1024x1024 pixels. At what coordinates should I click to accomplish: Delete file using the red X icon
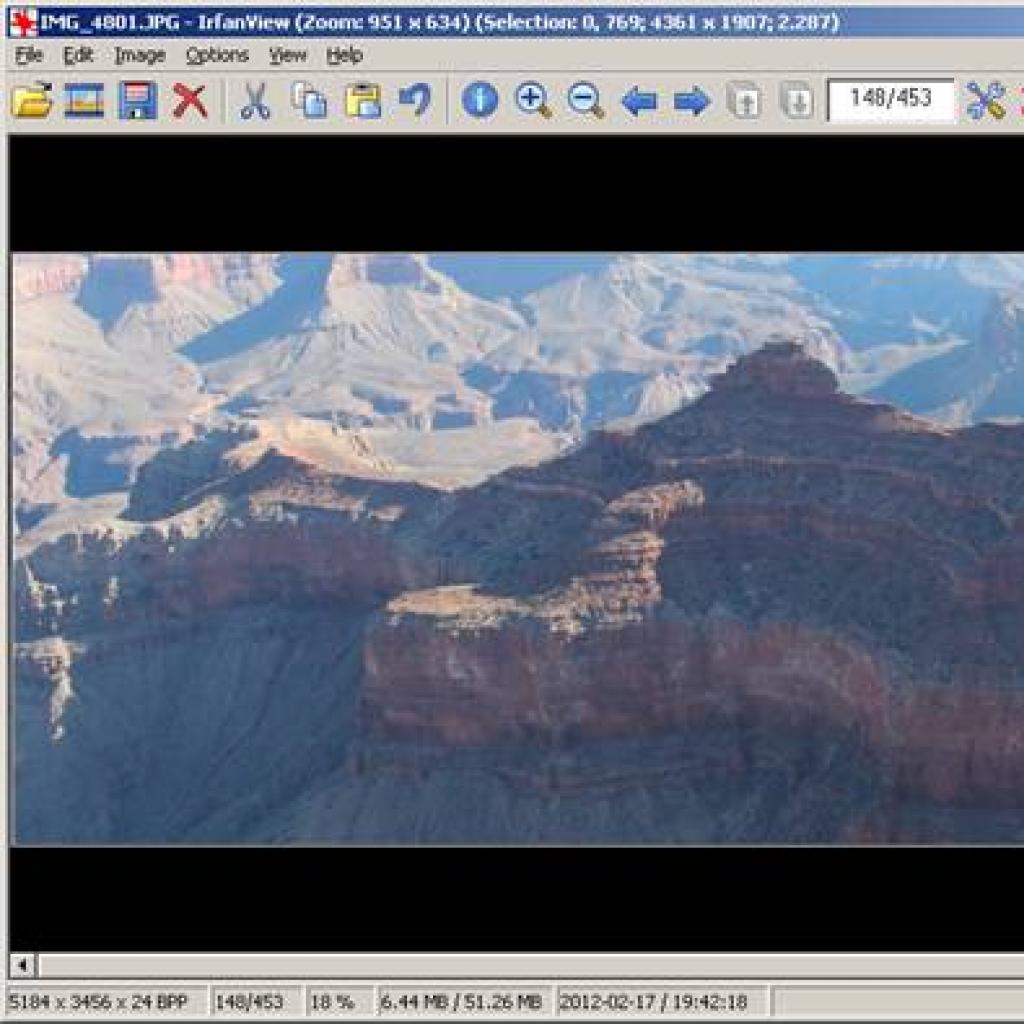pos(190,101)
